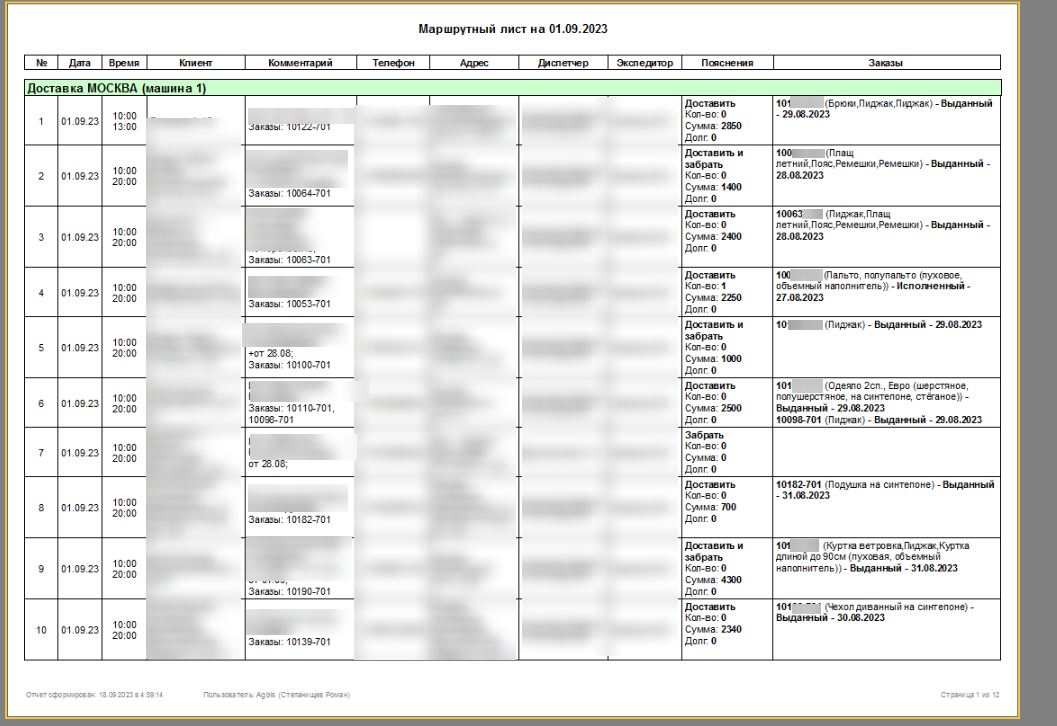Click the 'Сумма: 2500' value

pyautogui.click(x=713, y=409)
